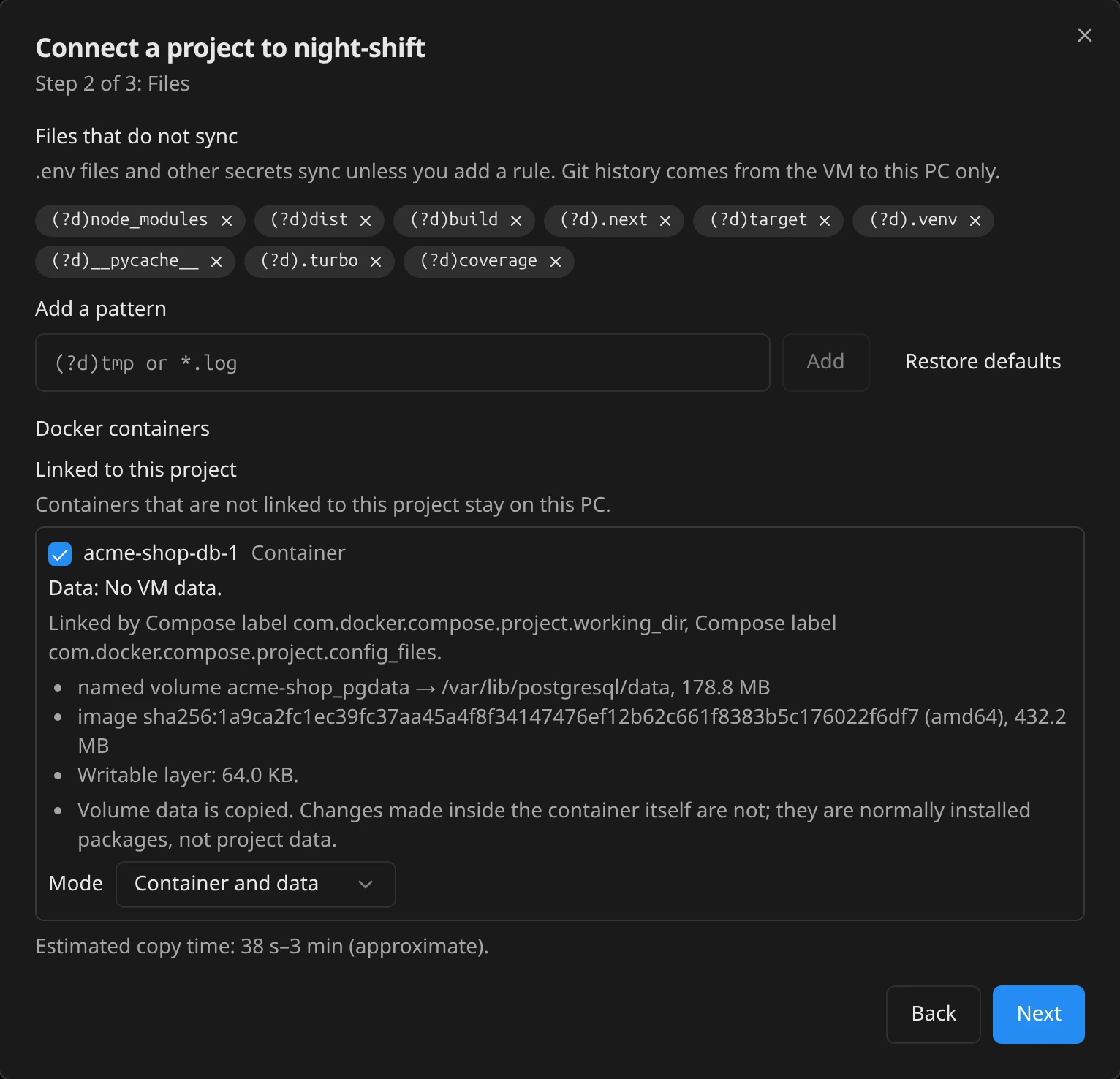Remove the (?d).next pattern chip

click(x=665, y=221)
